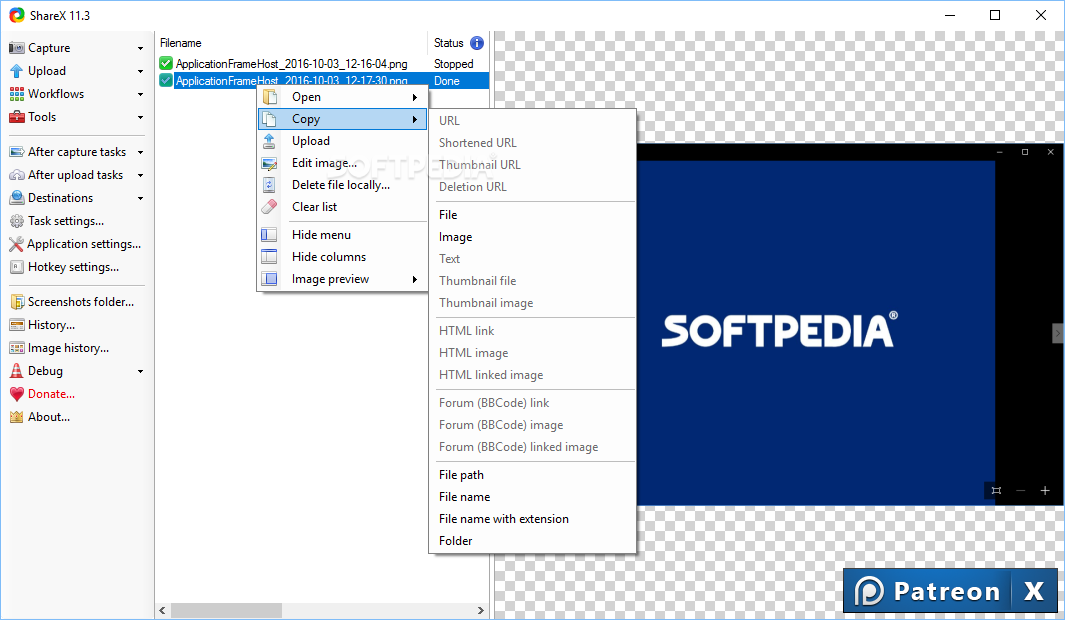The height and width of the screenshot is (620, 1065).
Task: Click the After capture tasks icon
Action: click(16, 152)
